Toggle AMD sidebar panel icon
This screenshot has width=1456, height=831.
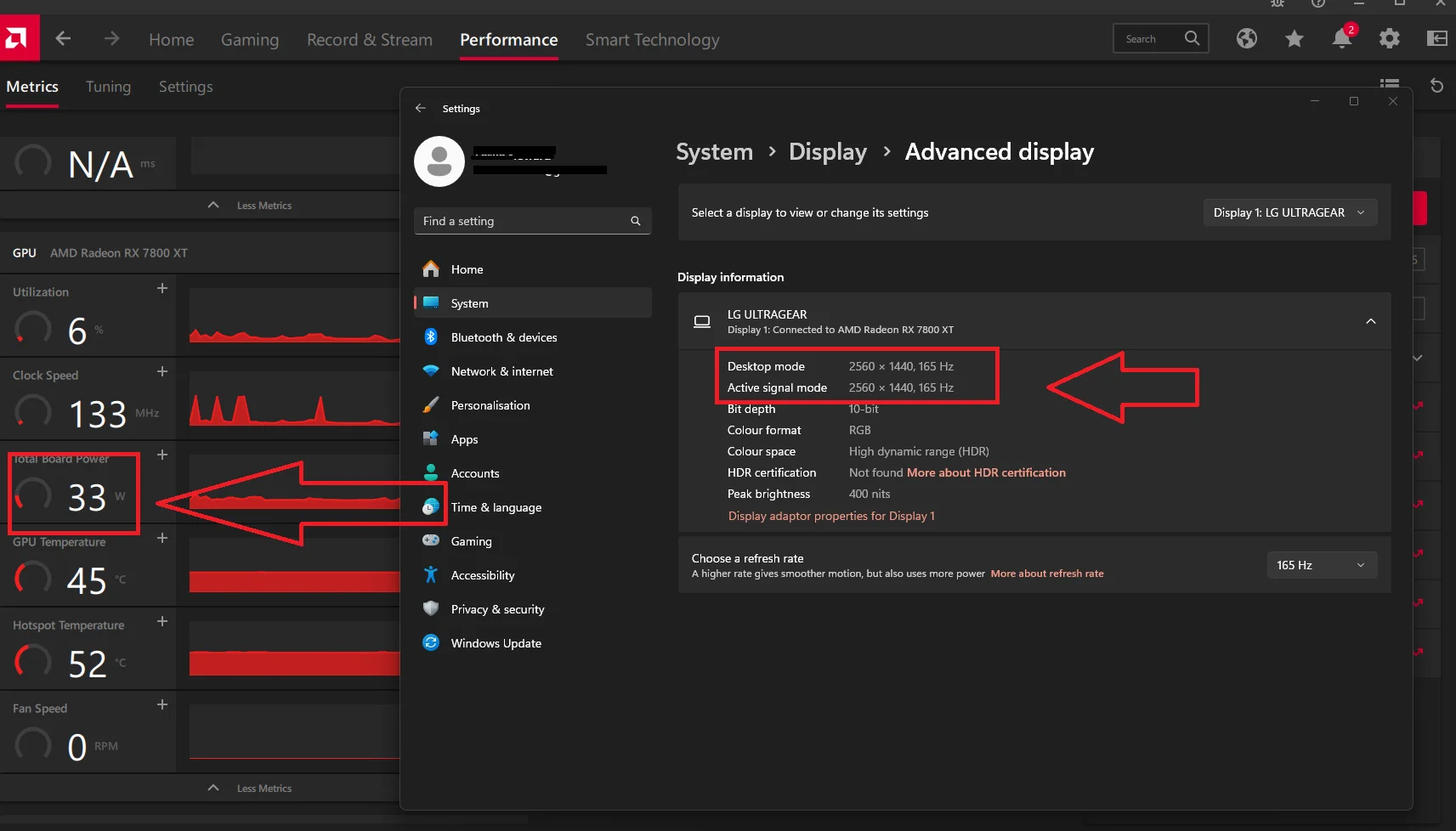coord(1437,38)
